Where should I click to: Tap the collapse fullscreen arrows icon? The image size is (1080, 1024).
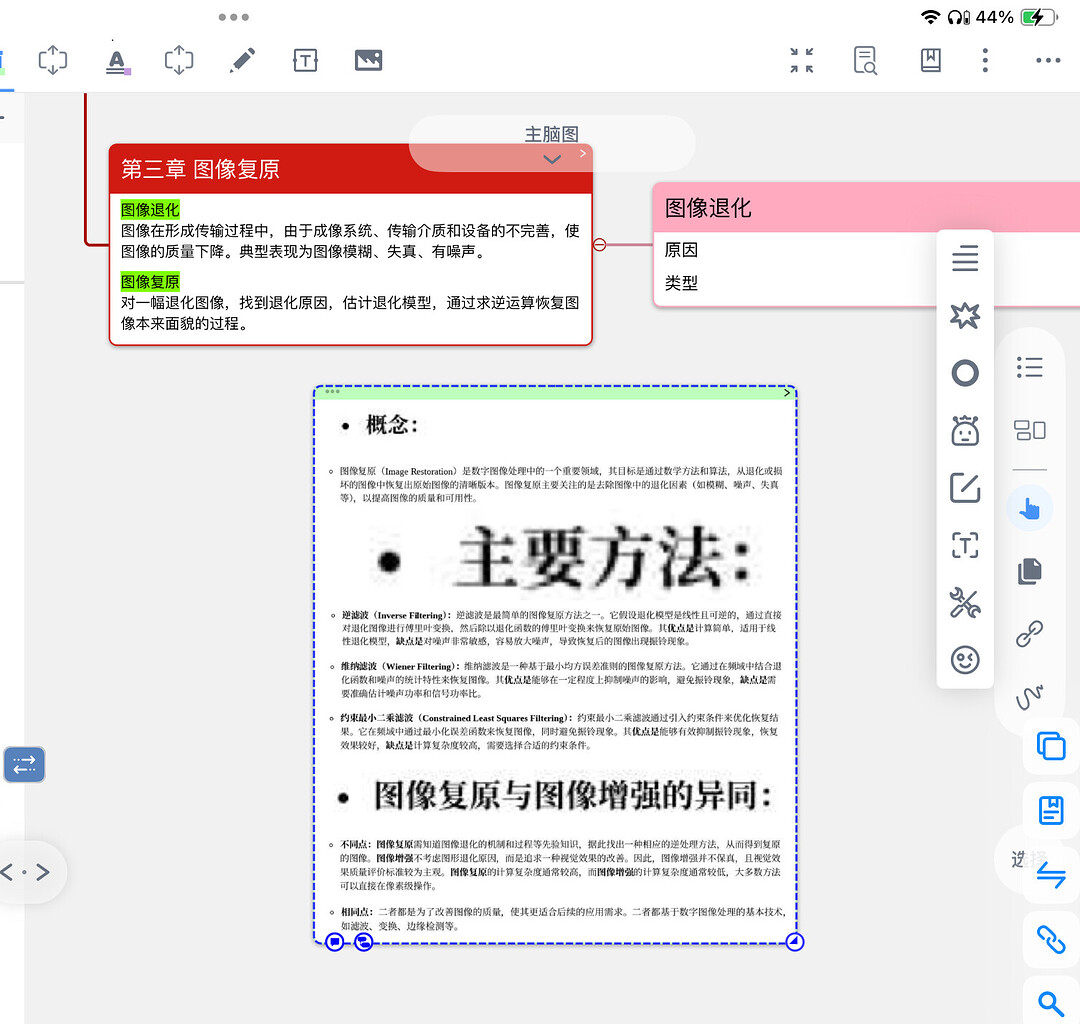click(801, 60)
